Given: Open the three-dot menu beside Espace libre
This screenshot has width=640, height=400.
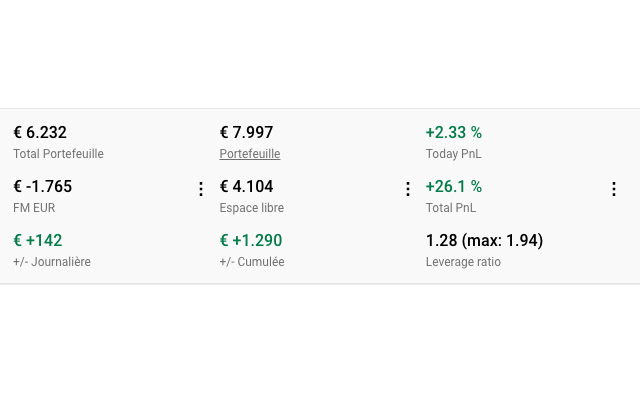Looking at the screenshot, I should (408, 189).
